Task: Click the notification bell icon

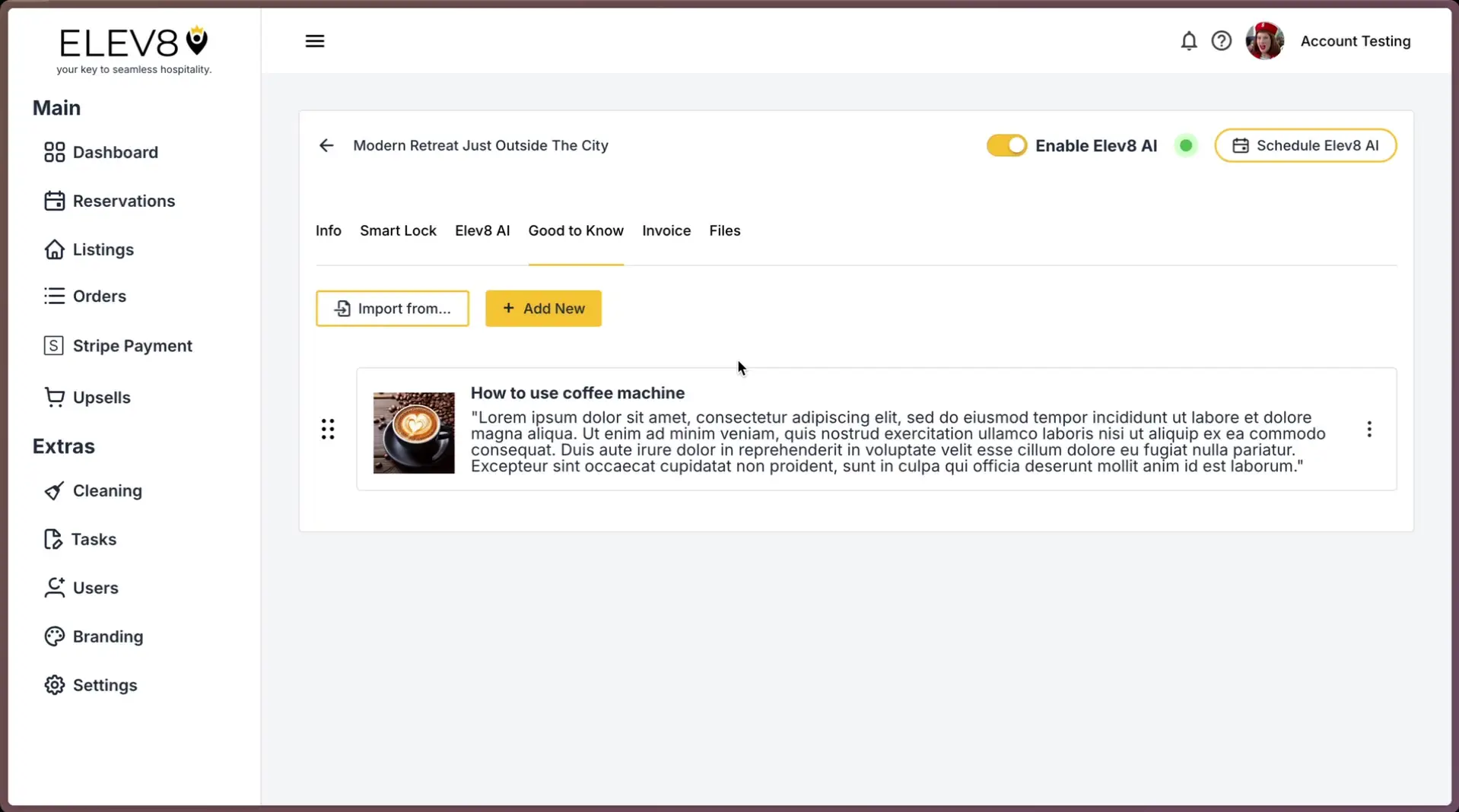Action: coord(1187,41)
